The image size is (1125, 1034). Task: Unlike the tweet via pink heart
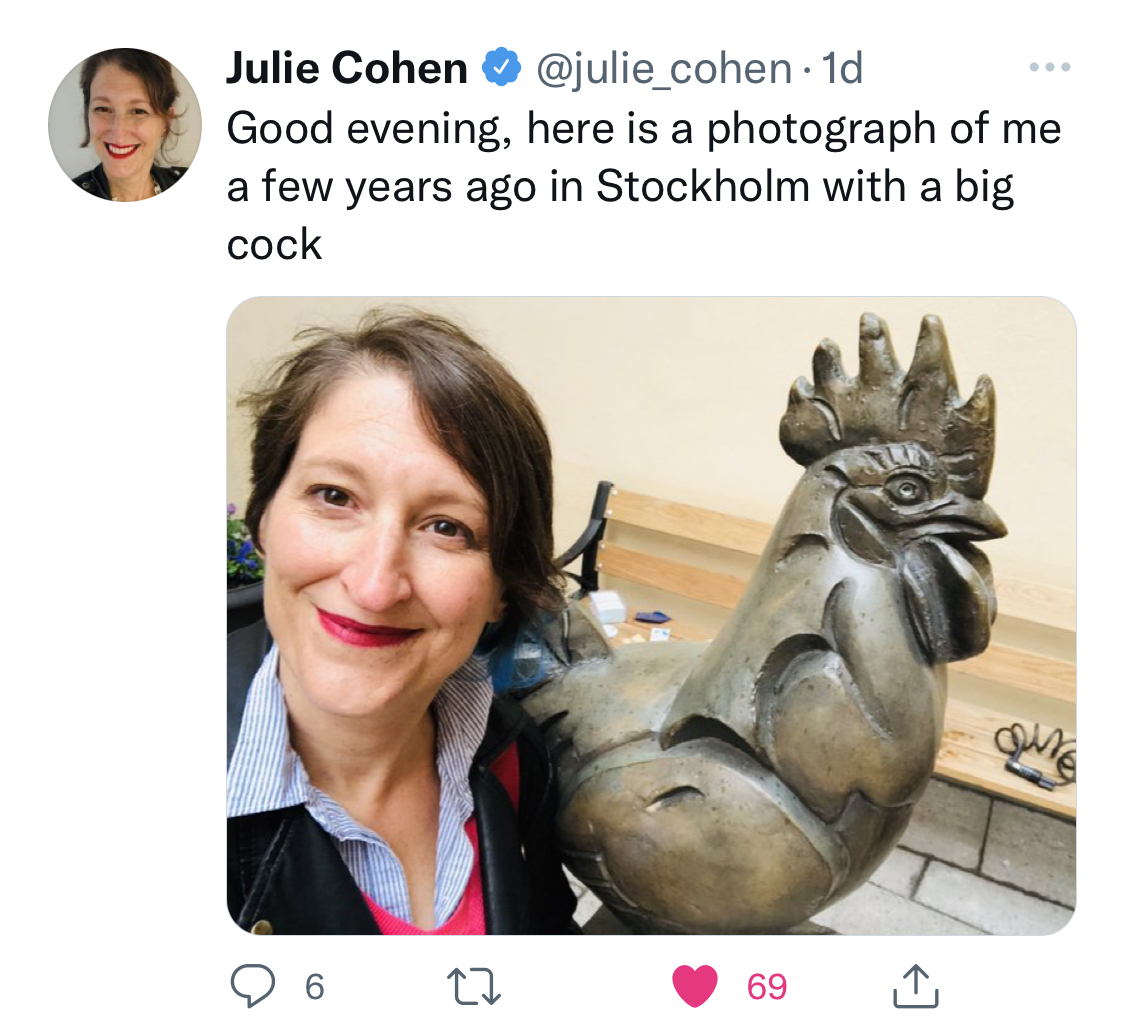pyautogui.click(x=695, y=986)
